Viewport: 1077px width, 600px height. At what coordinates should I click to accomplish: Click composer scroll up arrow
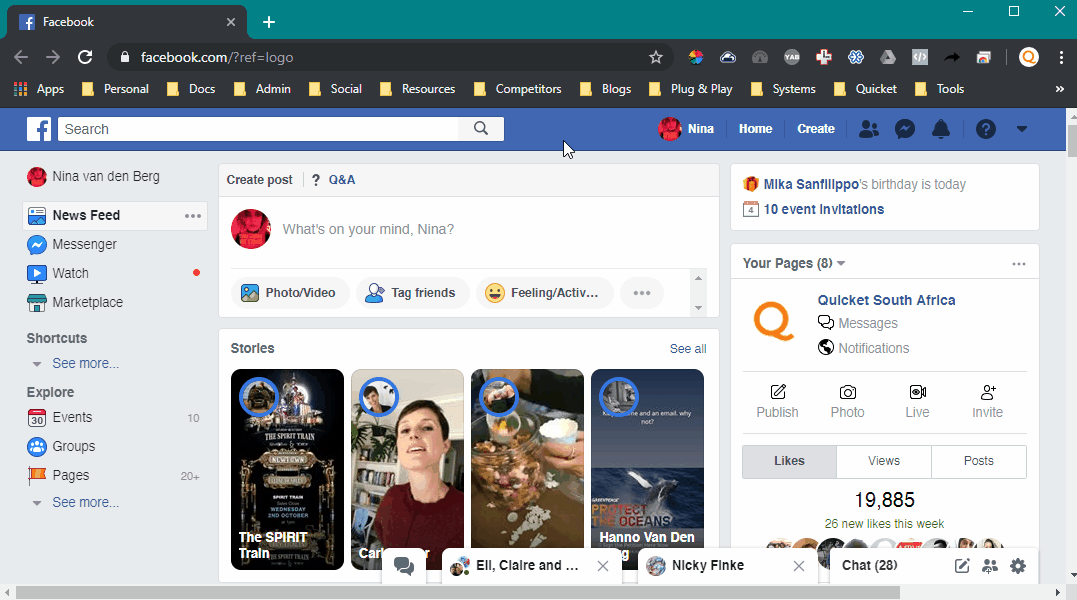click(x=699, y=278)
